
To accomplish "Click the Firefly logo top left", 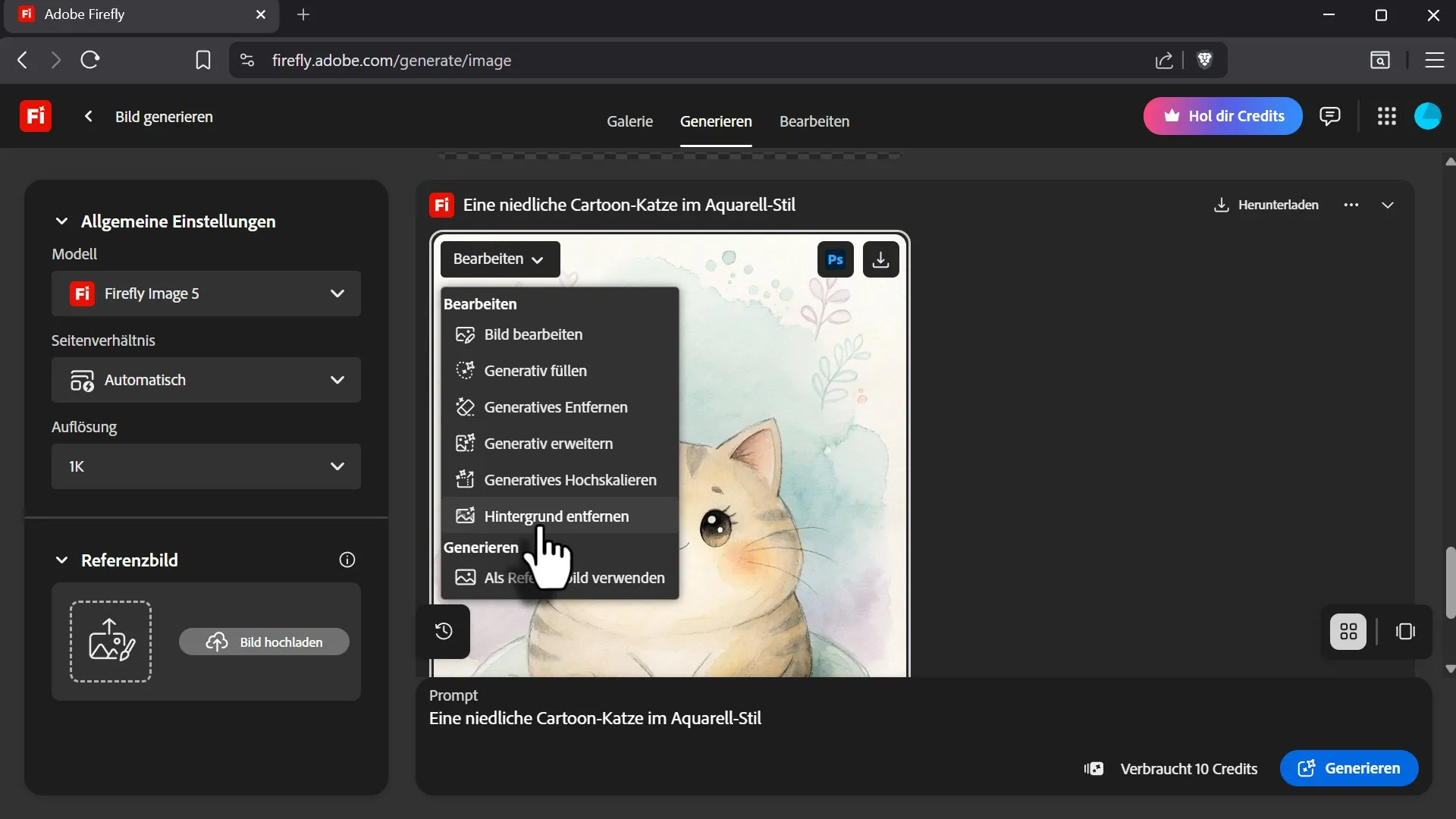I will 35,115.
